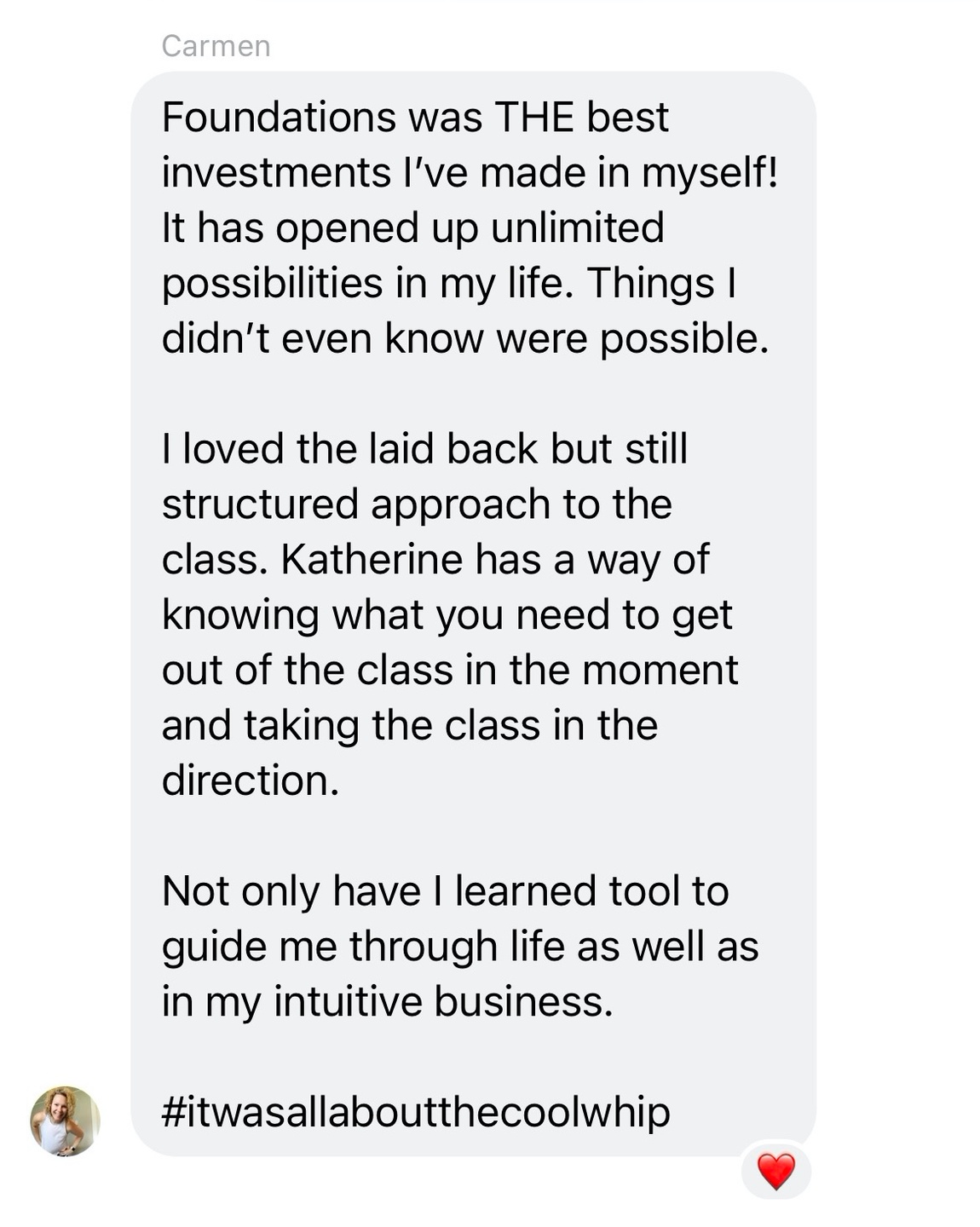Click the word "moment" in the message
The height and width of the screenshot is (1227, 980).
[660, 671]
